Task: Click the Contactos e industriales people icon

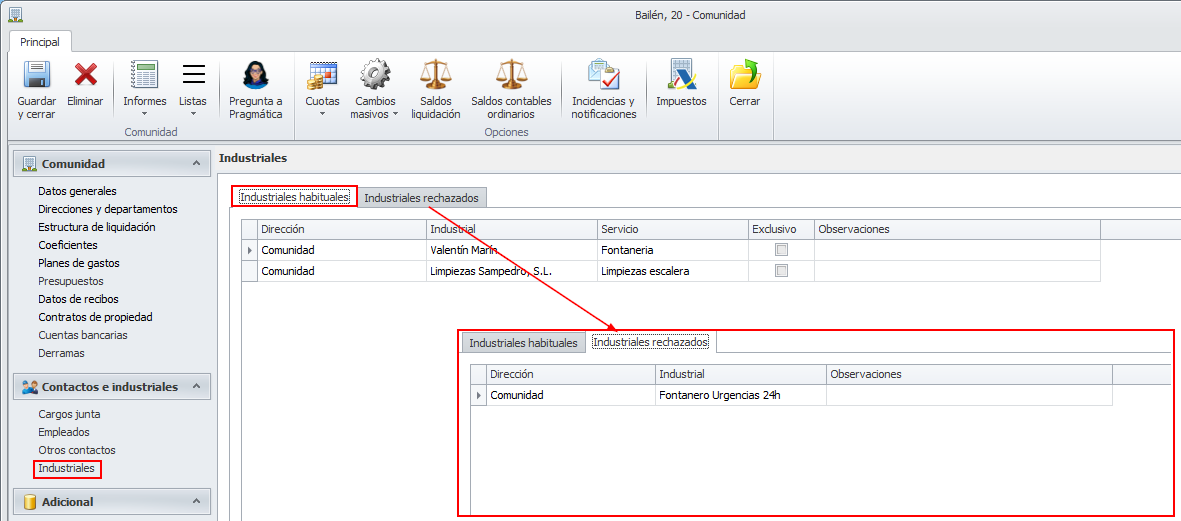Action: (29, 387)
